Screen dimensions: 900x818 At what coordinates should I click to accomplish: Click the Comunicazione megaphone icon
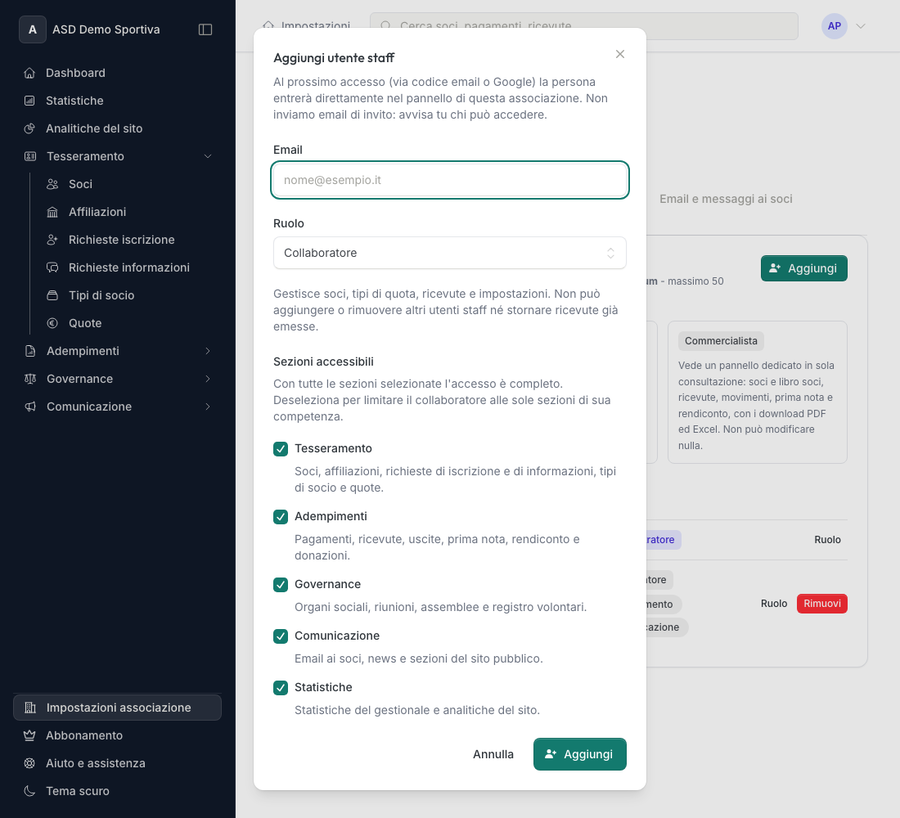pyautogui.click(x=30, y=406)
